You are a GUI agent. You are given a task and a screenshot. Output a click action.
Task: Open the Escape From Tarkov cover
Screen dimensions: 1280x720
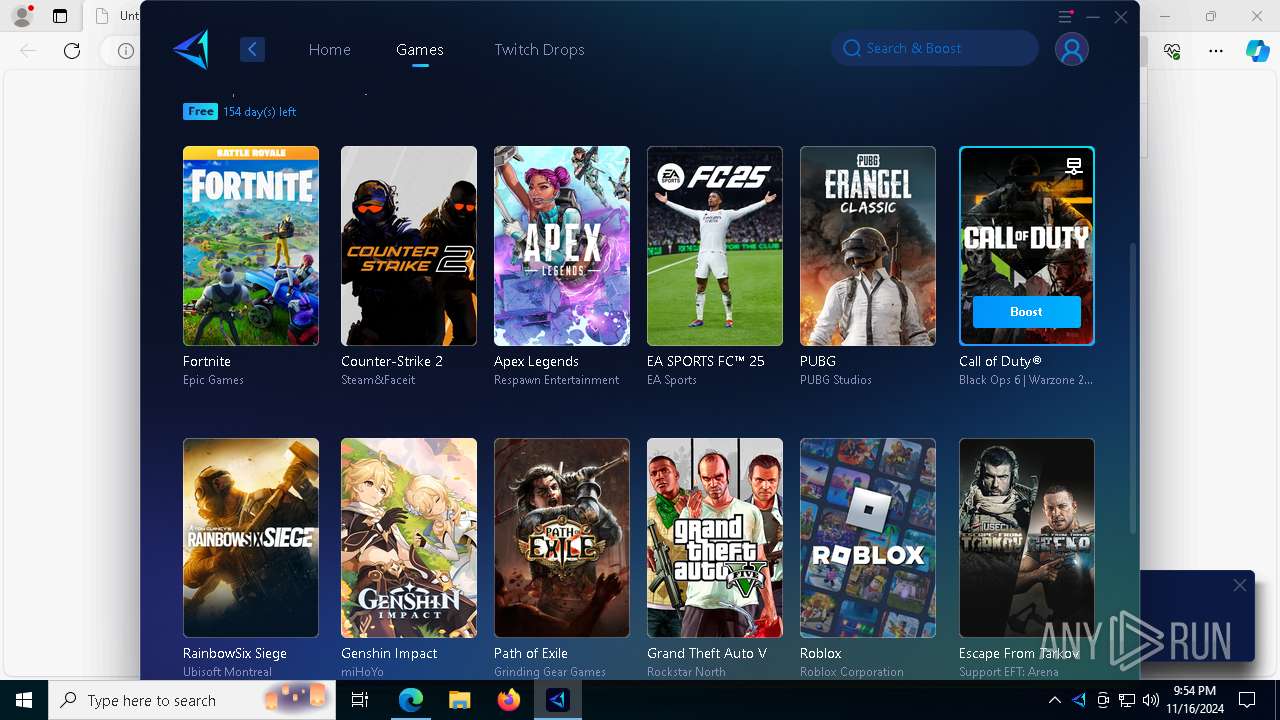[x=1027, y=538]
